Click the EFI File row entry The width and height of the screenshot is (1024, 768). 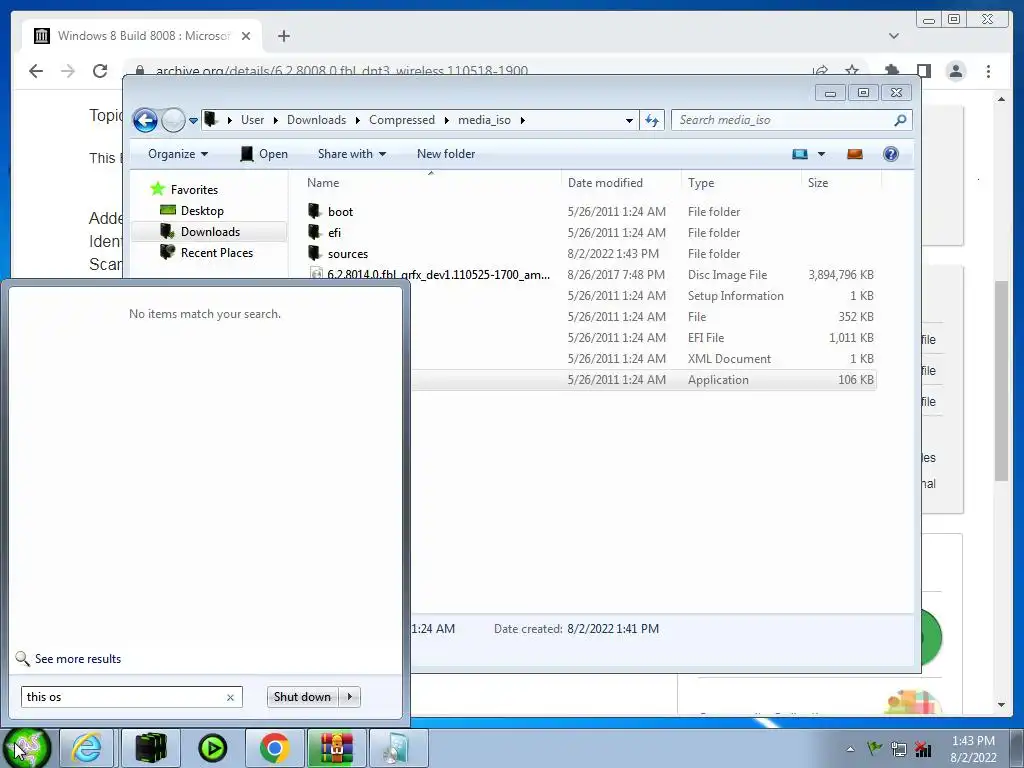pos(644,338)
